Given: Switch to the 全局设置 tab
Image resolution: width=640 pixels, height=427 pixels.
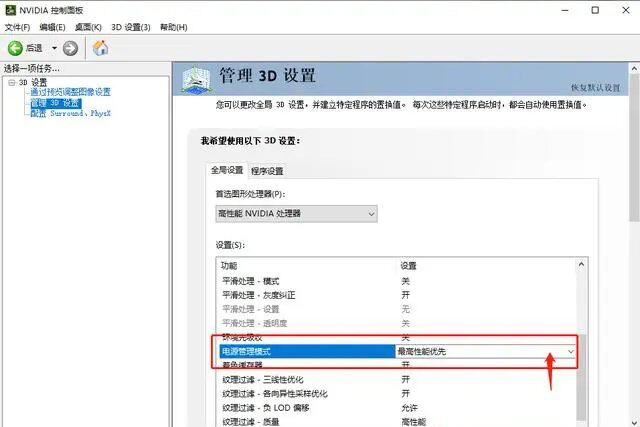Looking at the screenshot, I should [227, 170].
